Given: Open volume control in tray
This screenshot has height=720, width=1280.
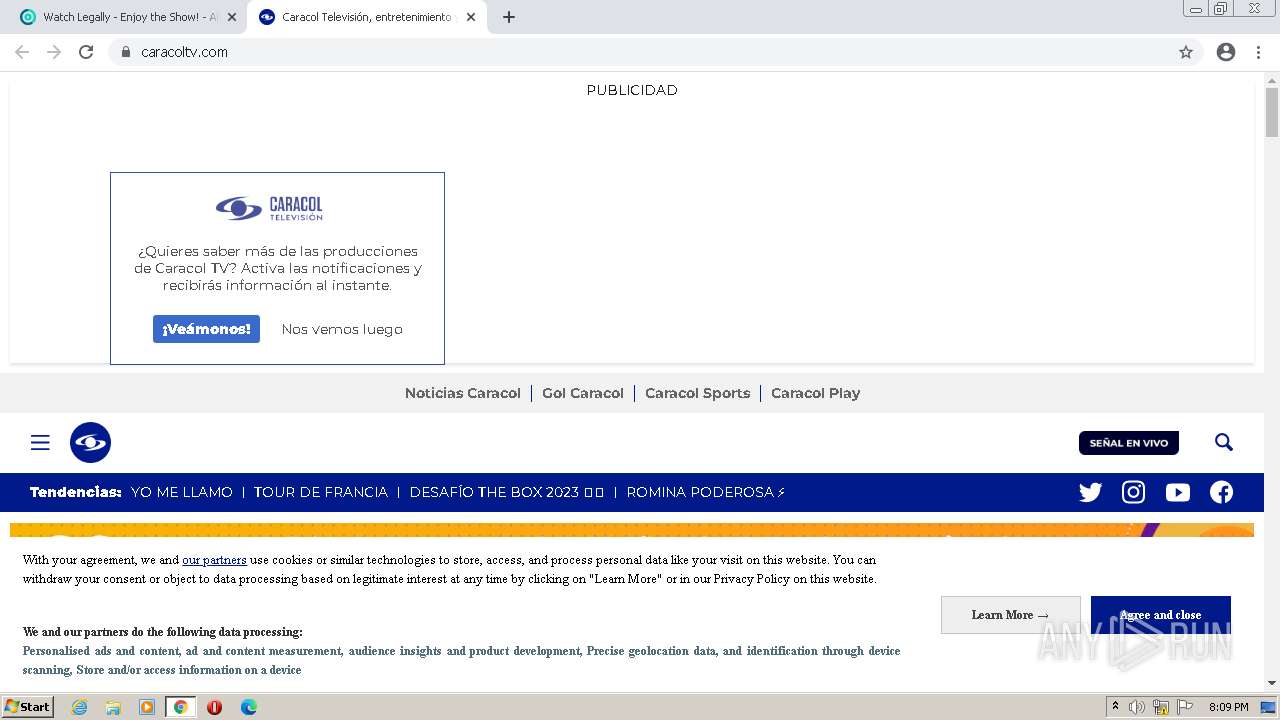Looking at the screenshot, I should coord(1137,707).
